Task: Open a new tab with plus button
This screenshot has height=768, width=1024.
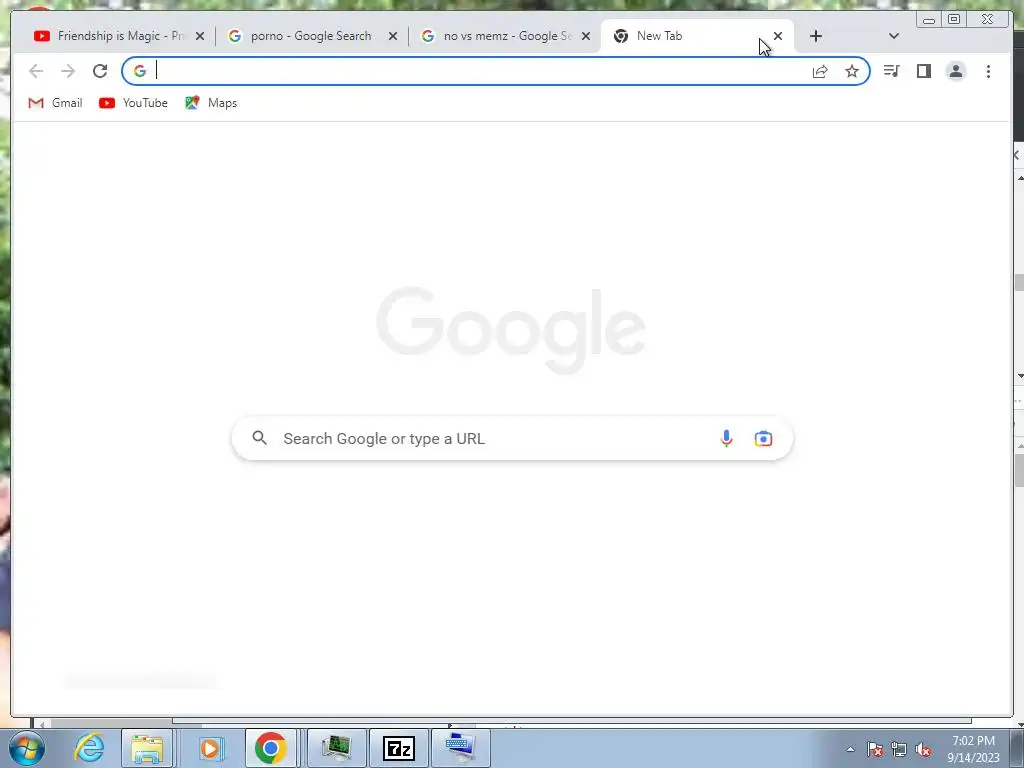Action: 816,37
